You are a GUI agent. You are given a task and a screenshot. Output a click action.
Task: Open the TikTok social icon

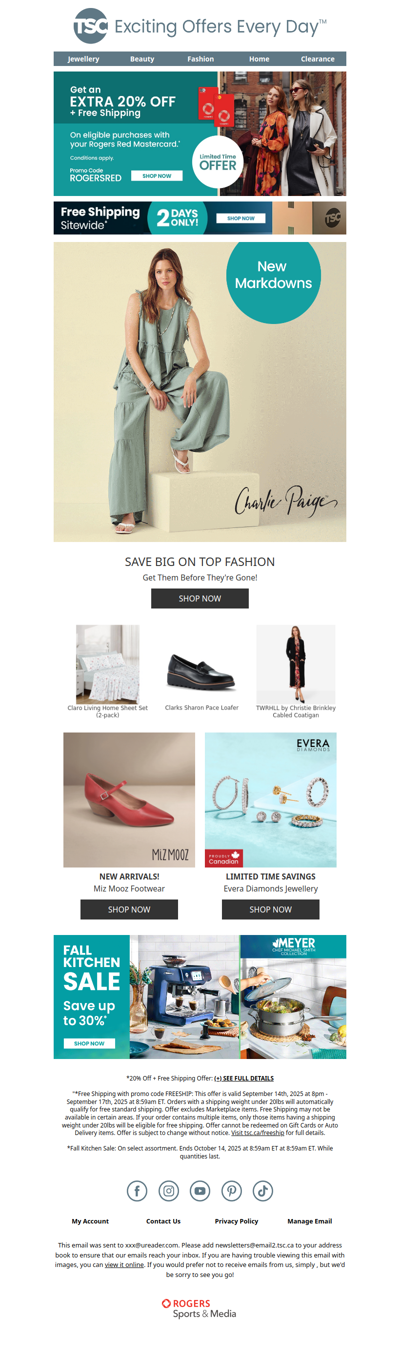tap(263, 1190)
